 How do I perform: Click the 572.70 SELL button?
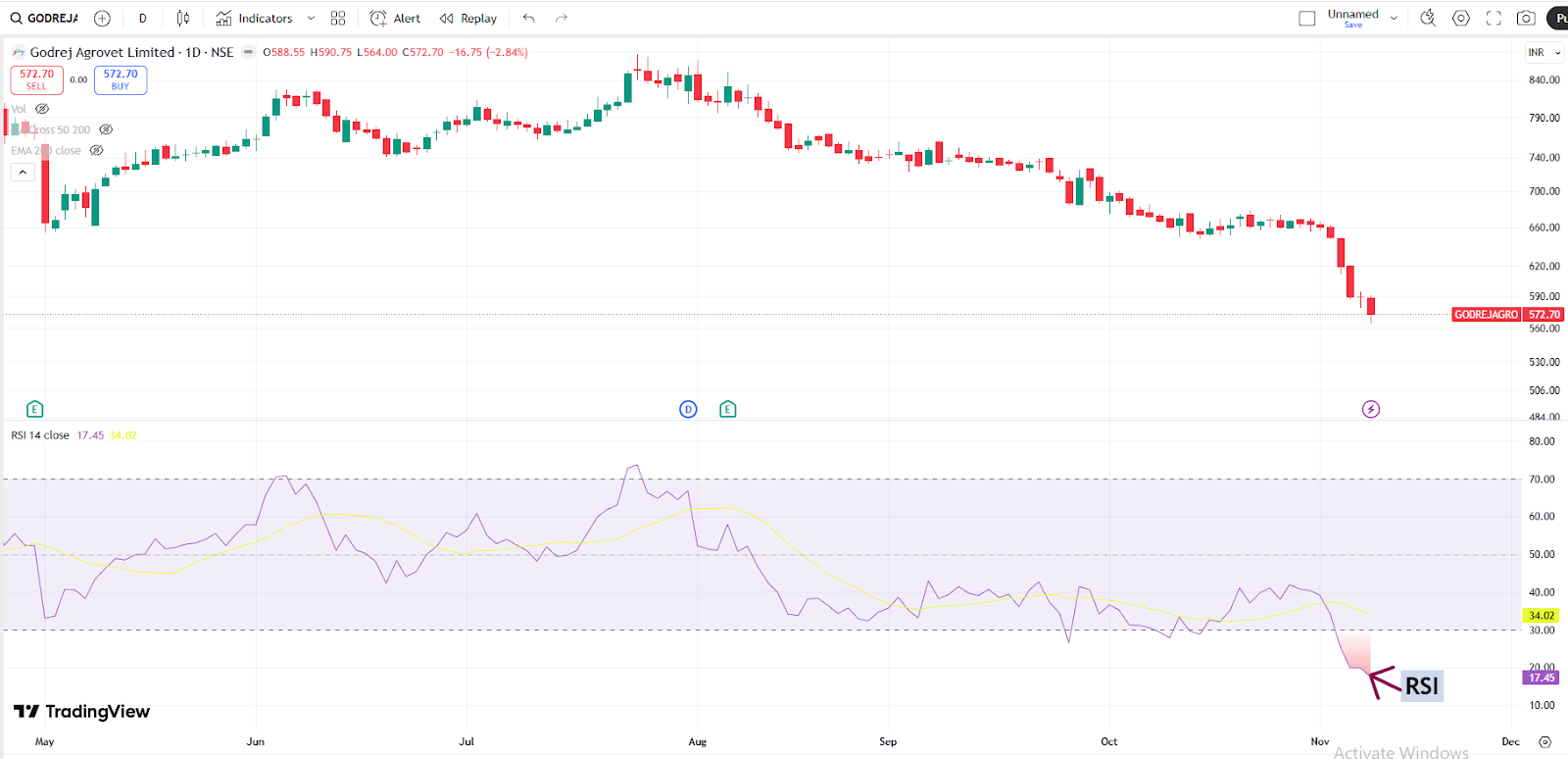tap(37, 79)
